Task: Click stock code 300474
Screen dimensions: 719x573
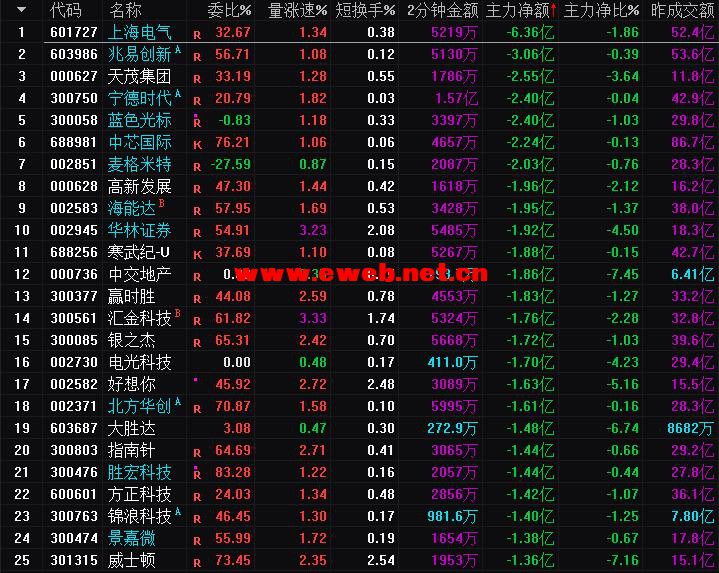Action: (74, 538)
